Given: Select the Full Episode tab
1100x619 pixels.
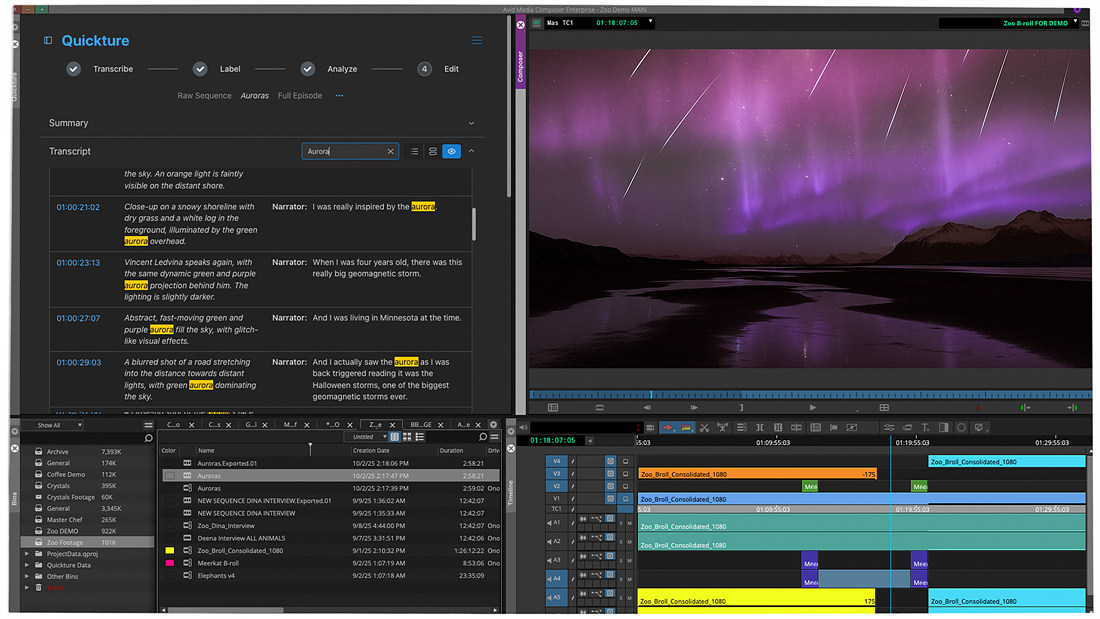Looking at the screenshot, I should 300,95.
